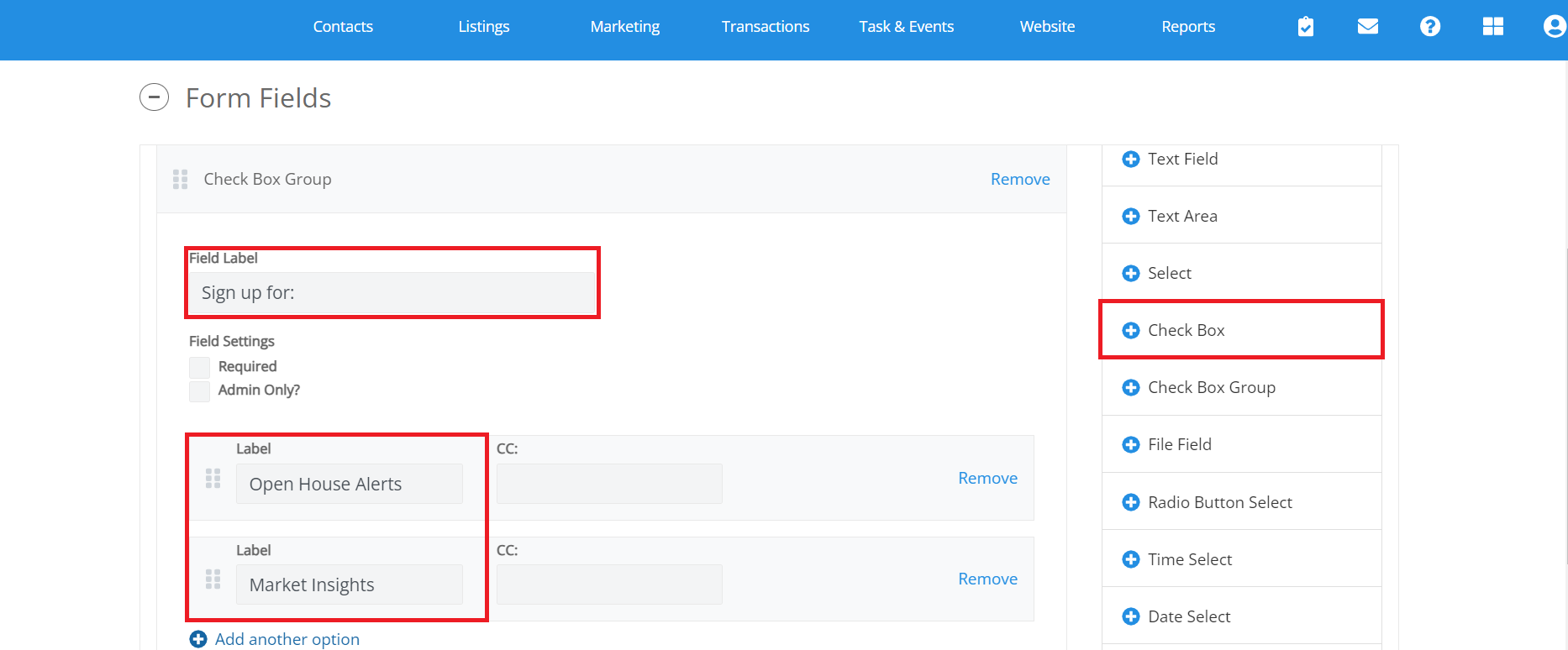This screenshot has height=650, width=1568.
Task: Remove the Market Insights option
Action: 987,579
